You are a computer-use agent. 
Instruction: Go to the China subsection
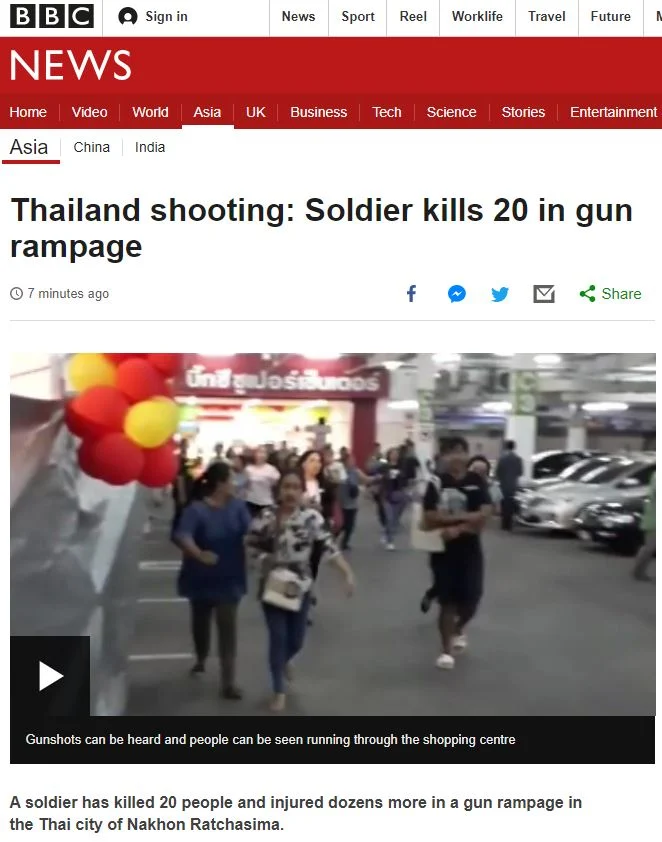click(92, 147)
